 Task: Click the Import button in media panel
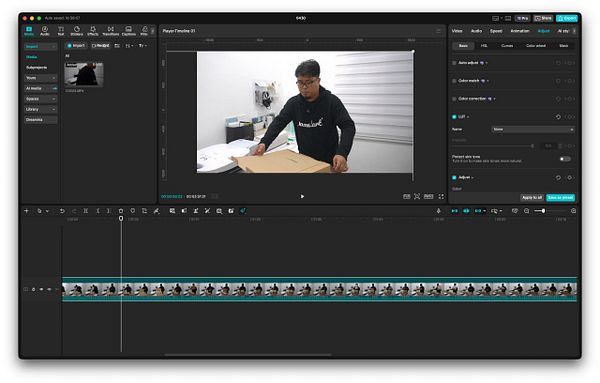(x=76, y=46)
